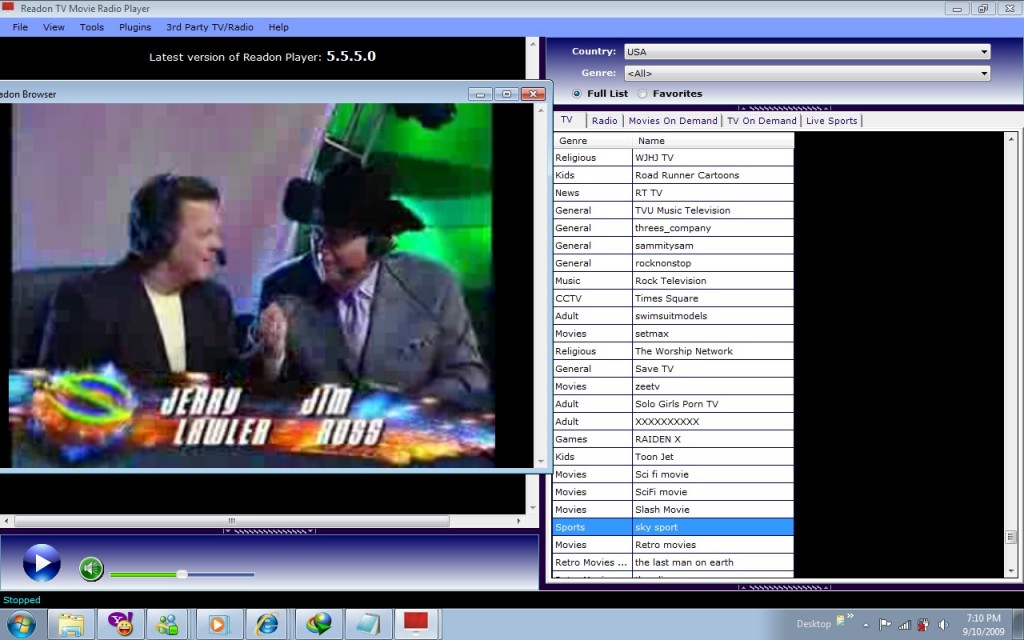Screen dimensions: 1024x640
Task: Launch Yahoo Messenger from the taskbar
Action: pyautogui.click(x=120, y=624)
